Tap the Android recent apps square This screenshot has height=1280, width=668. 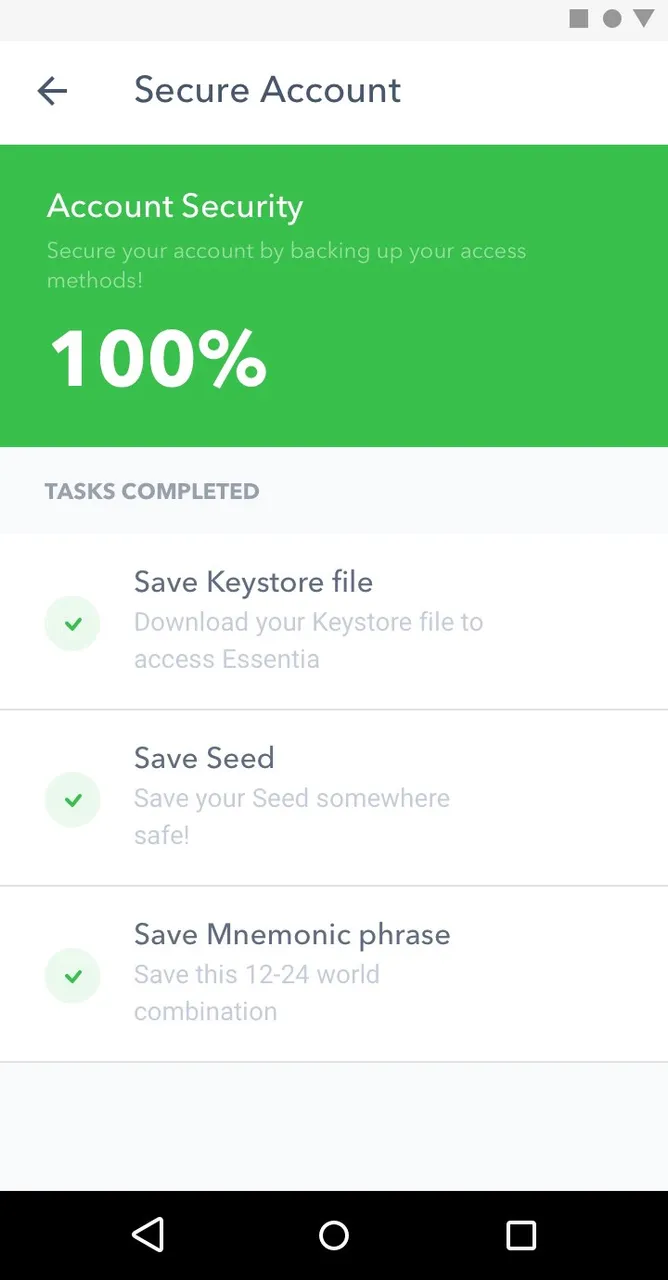tap(521, 1235)
